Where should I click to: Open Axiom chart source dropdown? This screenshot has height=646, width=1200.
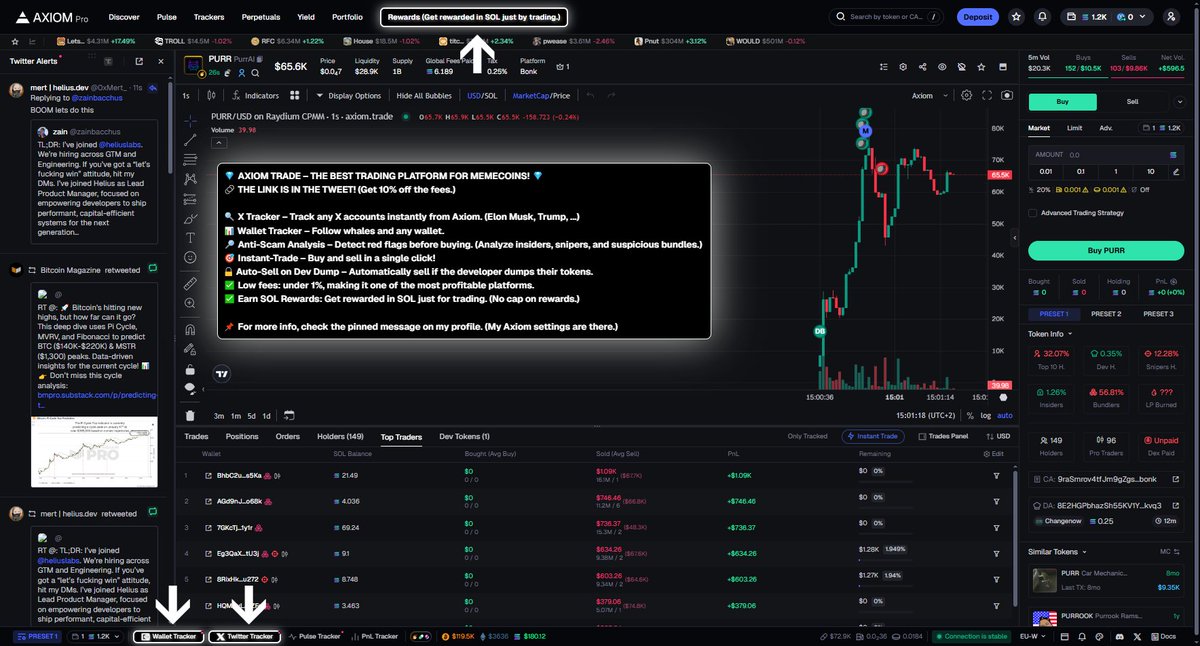[927, 96]
